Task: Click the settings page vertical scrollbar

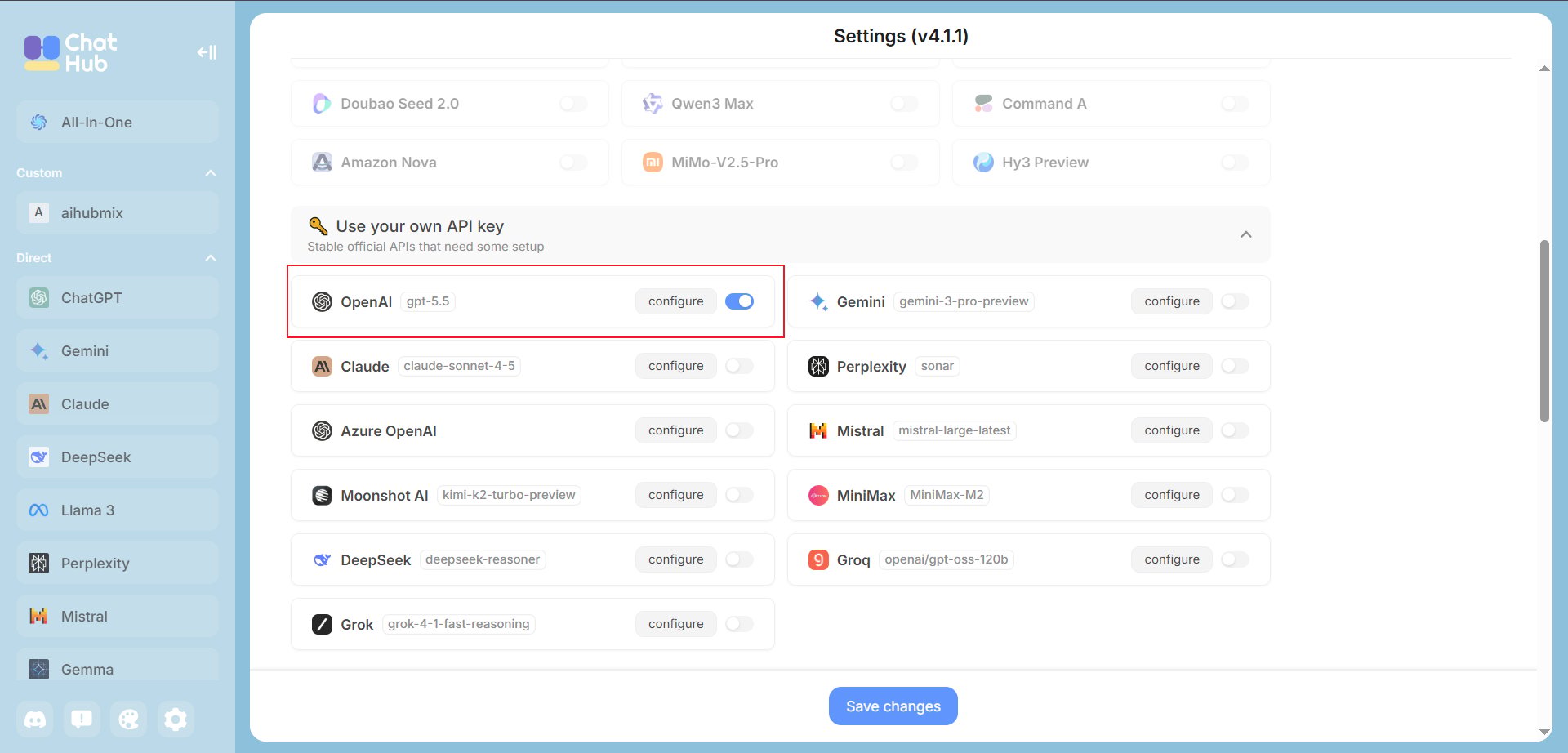Action: point(1544,331)
